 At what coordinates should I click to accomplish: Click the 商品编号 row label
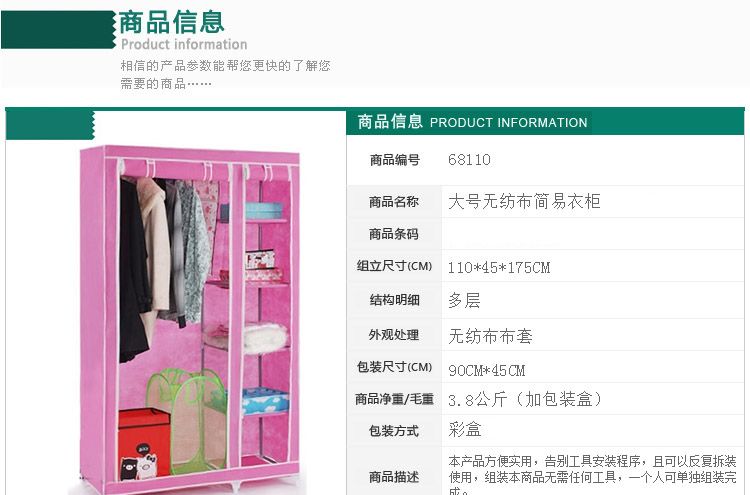click(395, 160)
